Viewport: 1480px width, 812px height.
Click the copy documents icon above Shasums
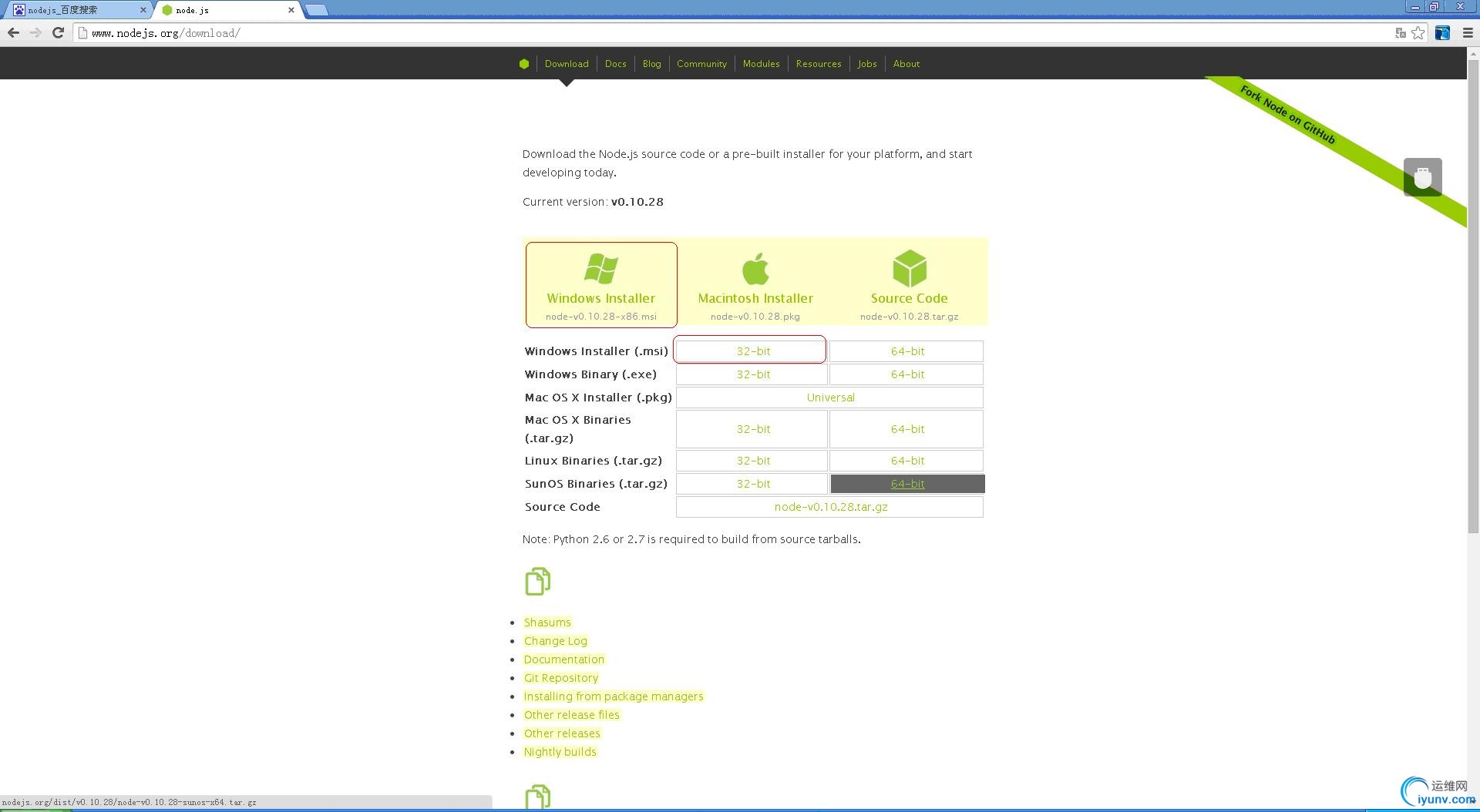coord(538,582)
